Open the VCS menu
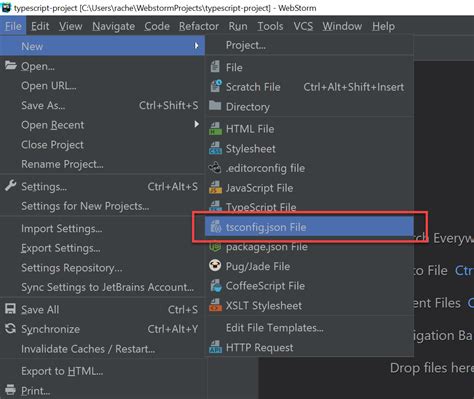474x399 pixels. pos(303,26)
